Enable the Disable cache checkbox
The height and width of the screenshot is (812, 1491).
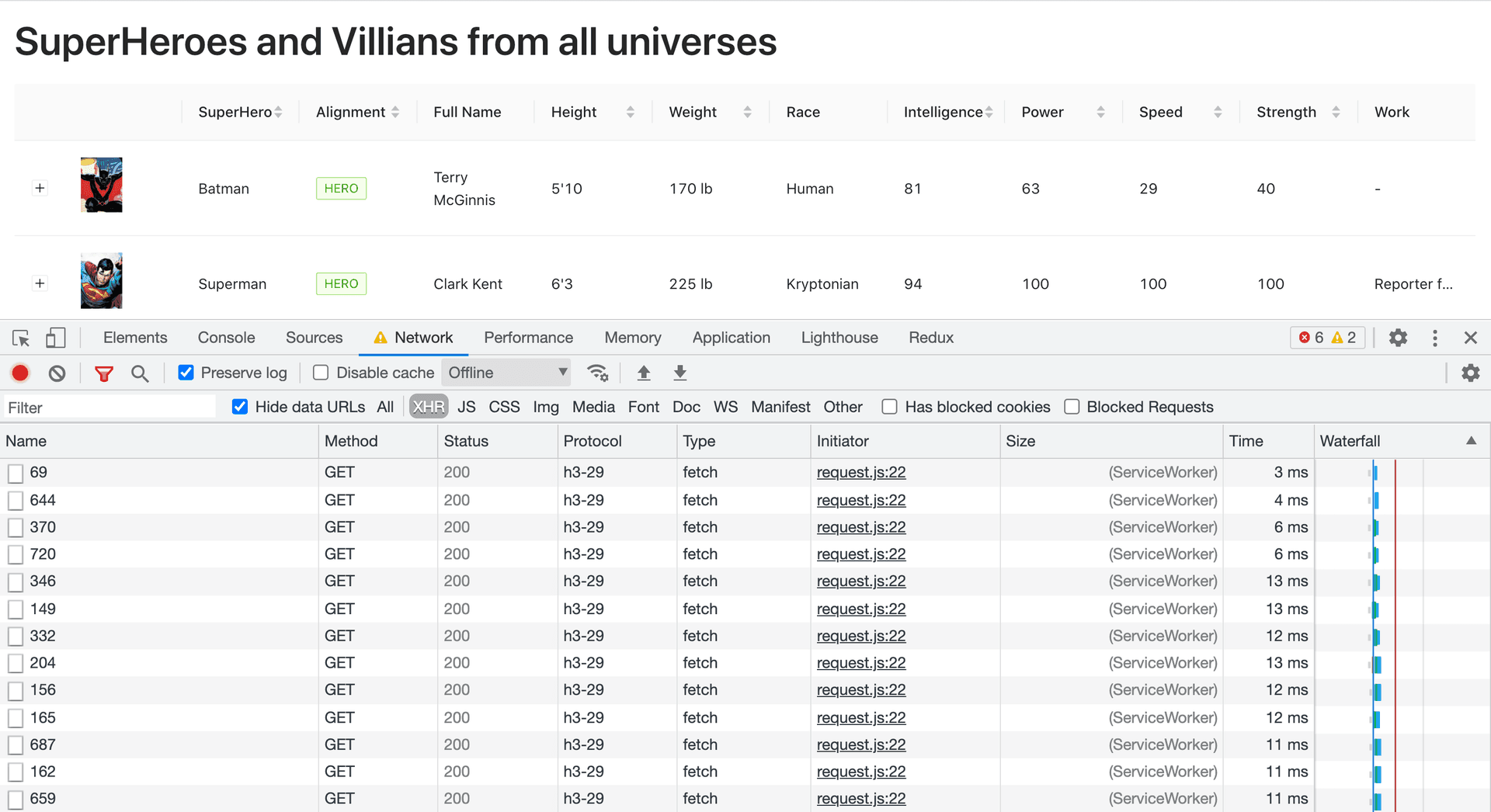click(x=321, y=373)
